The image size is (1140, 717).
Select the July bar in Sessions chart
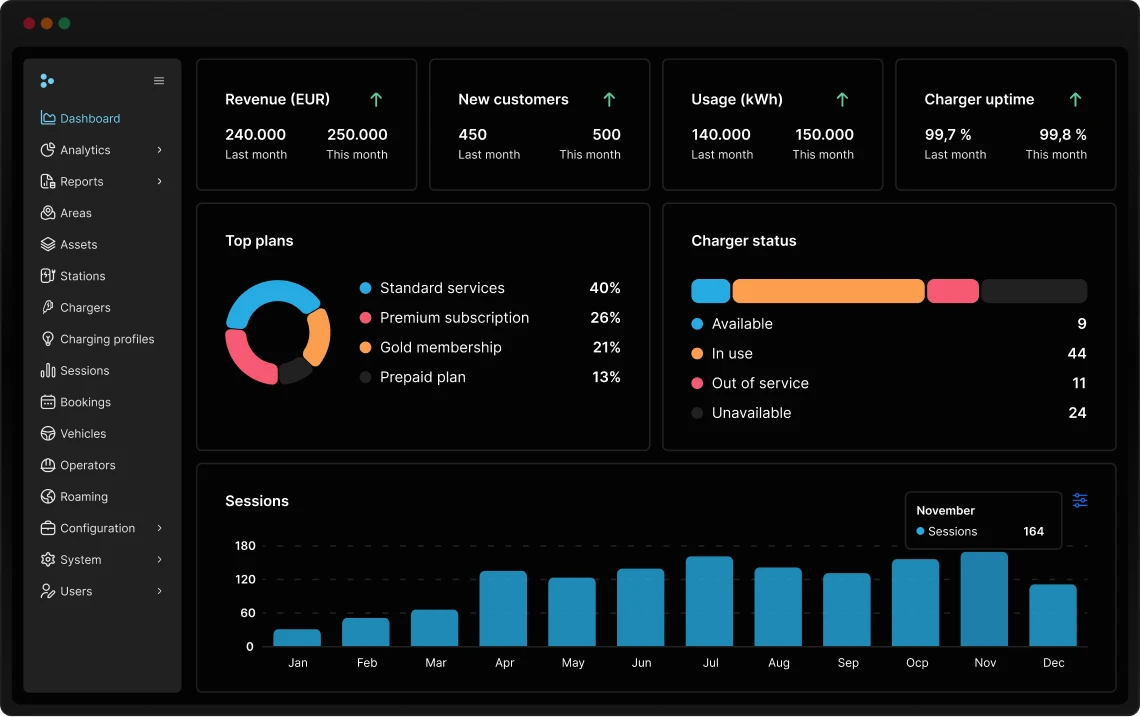(x=710, y=601)
